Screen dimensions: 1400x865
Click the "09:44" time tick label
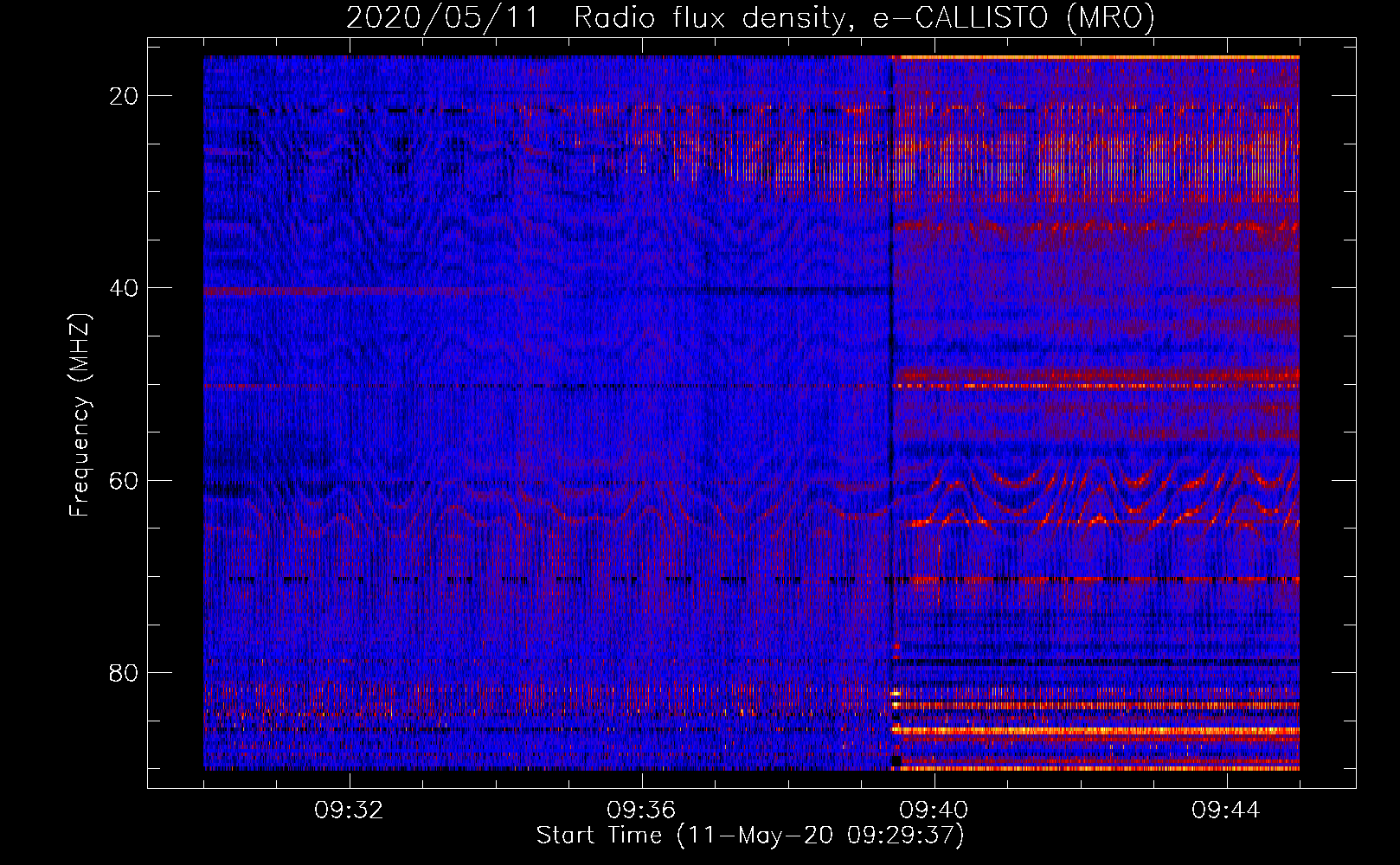tap(1226, 811)
